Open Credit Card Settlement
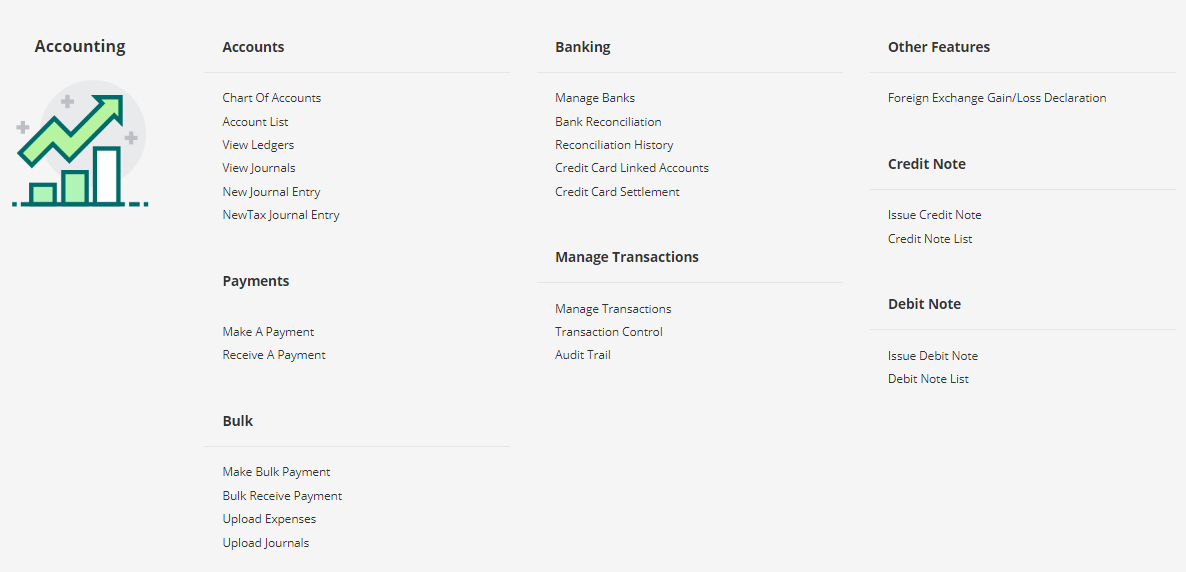This screenshot has height=572, width=1186. click(x=617, y=192)
